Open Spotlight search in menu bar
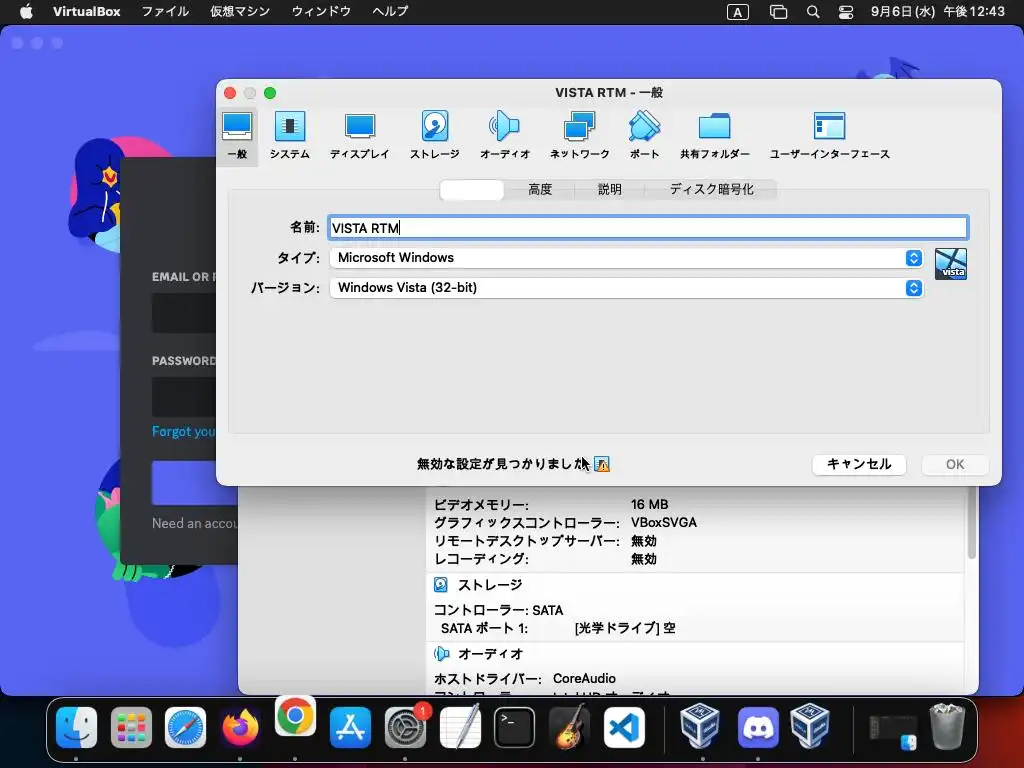 812,12
